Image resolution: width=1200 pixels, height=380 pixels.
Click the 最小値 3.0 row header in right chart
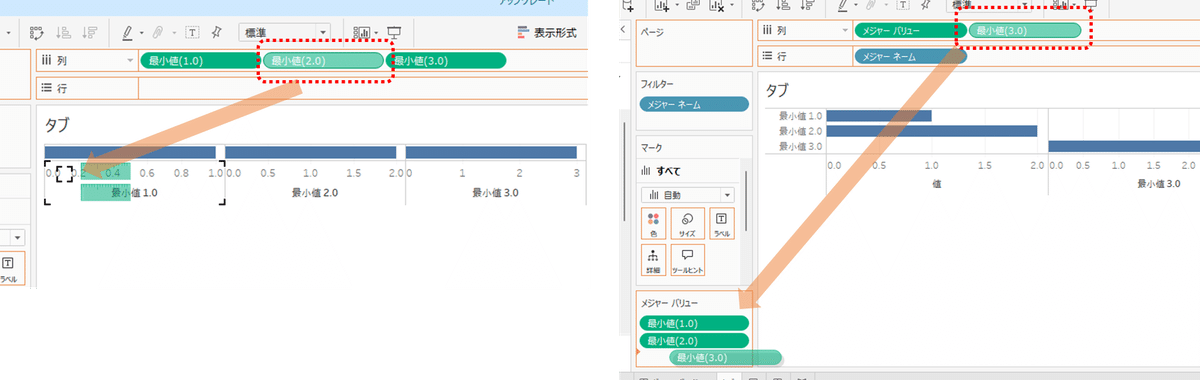(x=801, y=146)
